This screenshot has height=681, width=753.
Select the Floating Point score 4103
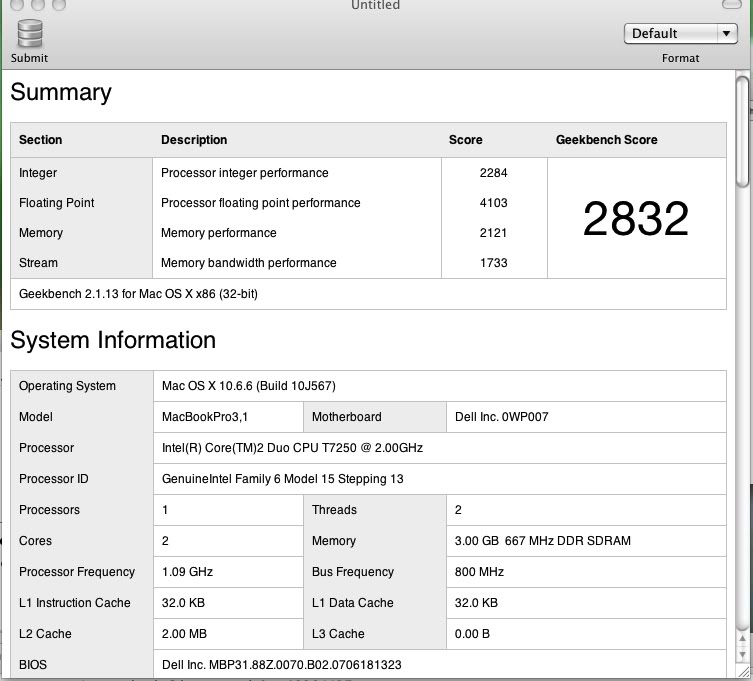pyautogui.click(x=493, y=203)
